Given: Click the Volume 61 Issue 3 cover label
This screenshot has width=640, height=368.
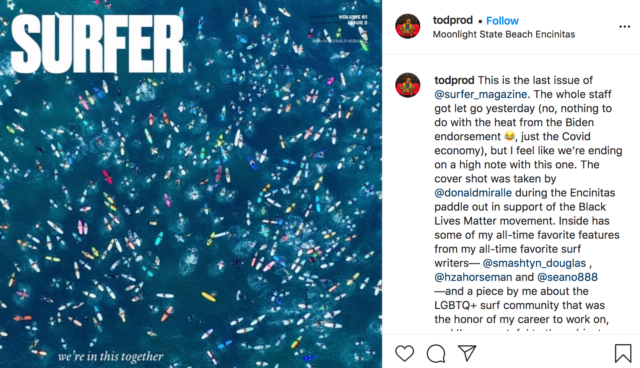Looking at the screenshot, I should pyautogui.click(x=352, y=20).
